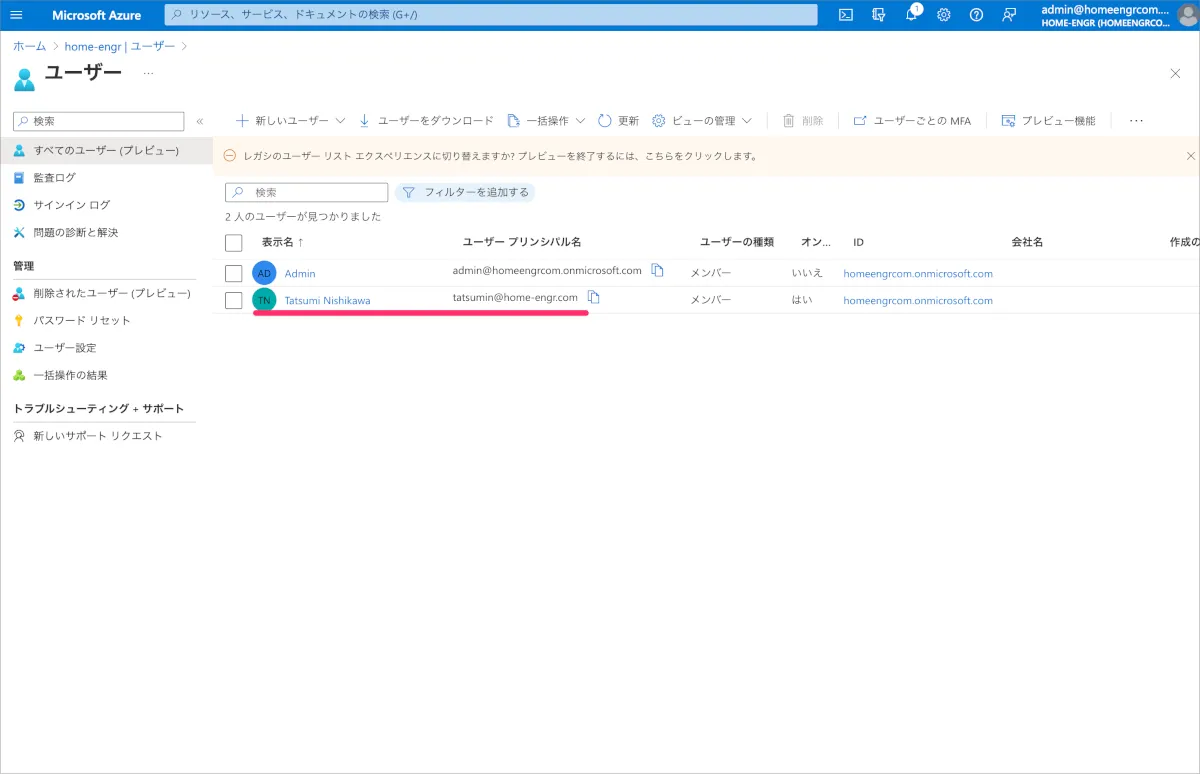Click the user list 検索 field
The image size is (1200, 774).
tap(306, 192)
